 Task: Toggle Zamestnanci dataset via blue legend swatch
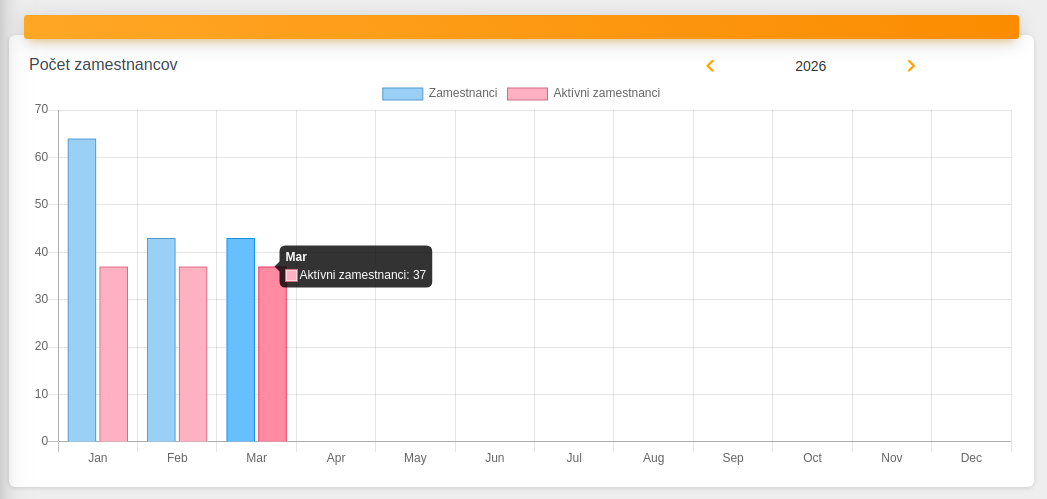(402, 94)
